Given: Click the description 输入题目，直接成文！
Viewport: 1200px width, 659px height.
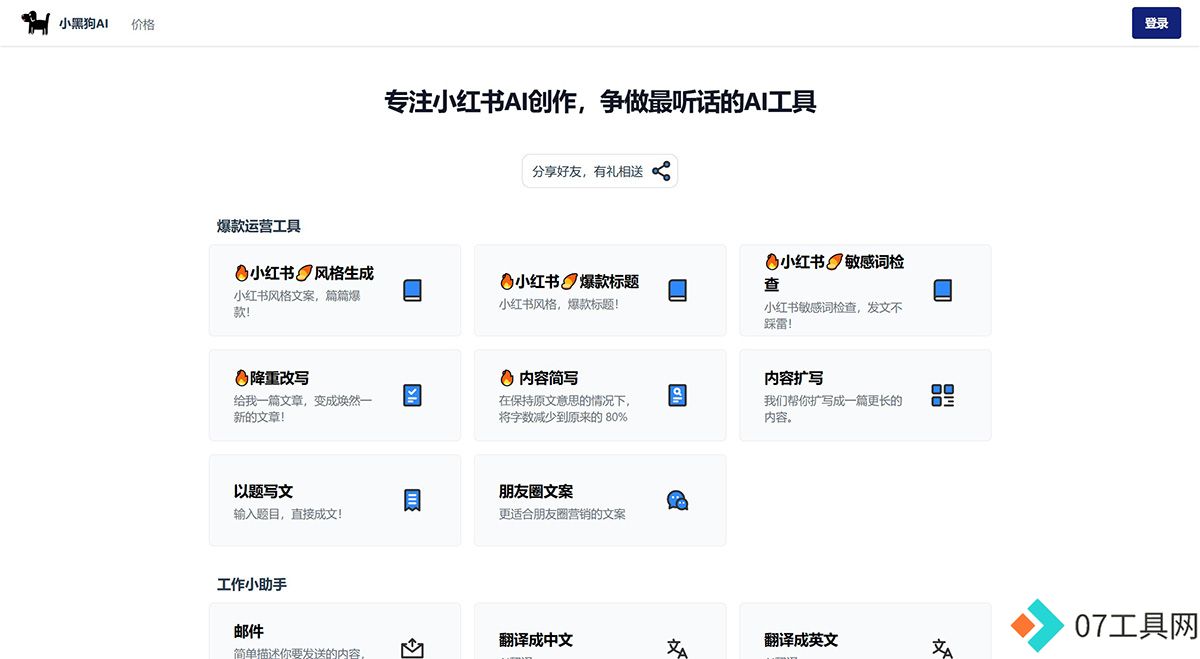Looking at the screenshot, I should [288, 513].
